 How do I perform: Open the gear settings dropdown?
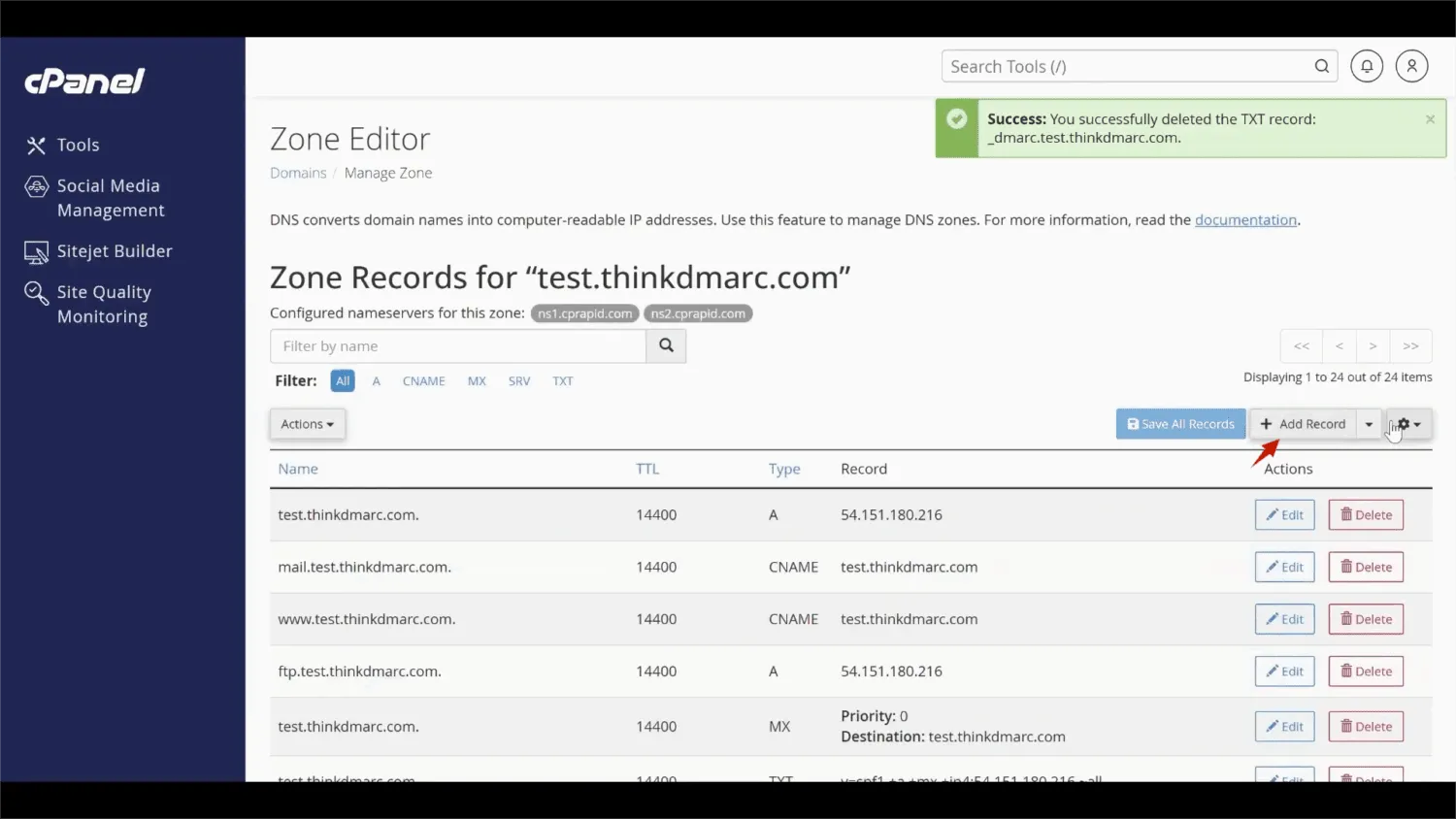point(1409,424)
